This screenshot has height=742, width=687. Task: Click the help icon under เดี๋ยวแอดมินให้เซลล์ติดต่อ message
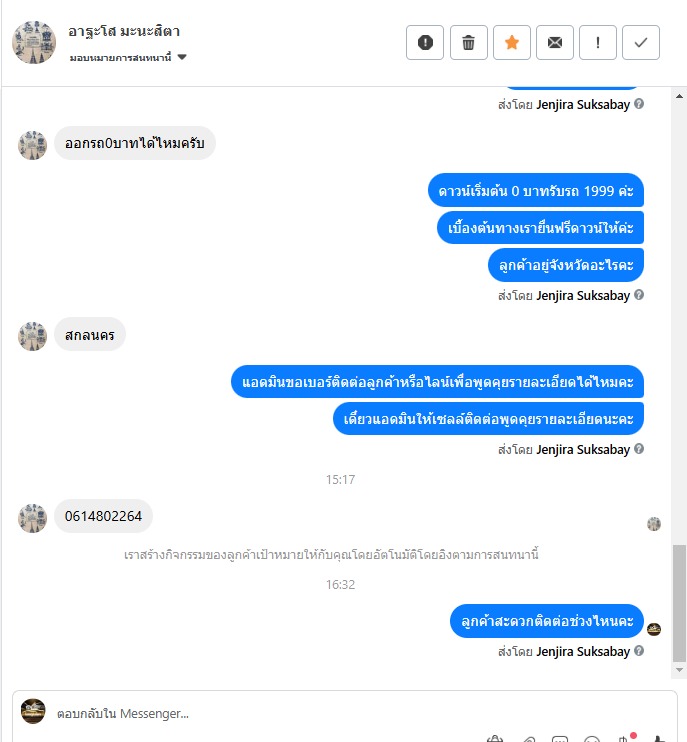pyautogui.click(x=639, y=449)
